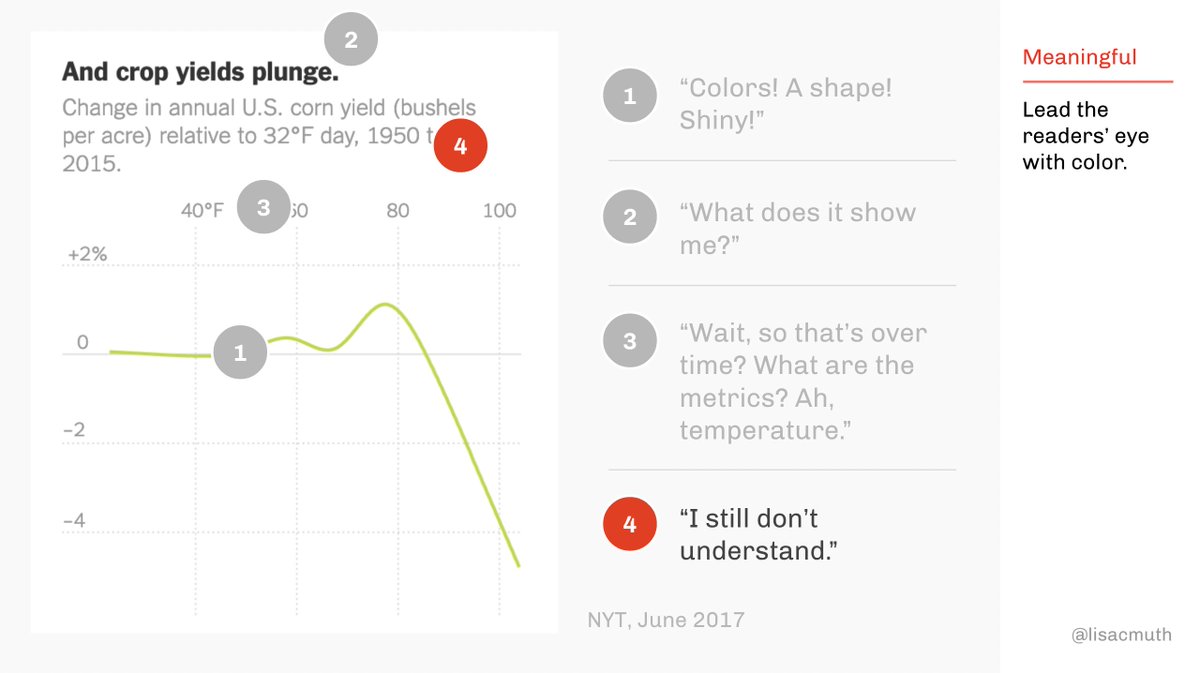The height and width of the screenshot is (673, 1200).
Task: Click the "What does it show me?" quote
Action: [x=797, y=228]
